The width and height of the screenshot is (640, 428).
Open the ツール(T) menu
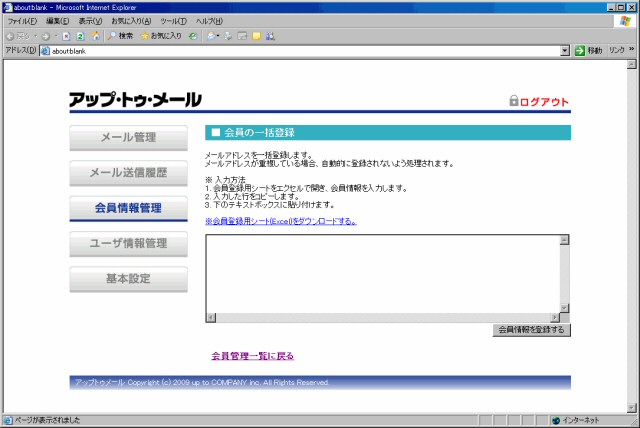point(173,21)
